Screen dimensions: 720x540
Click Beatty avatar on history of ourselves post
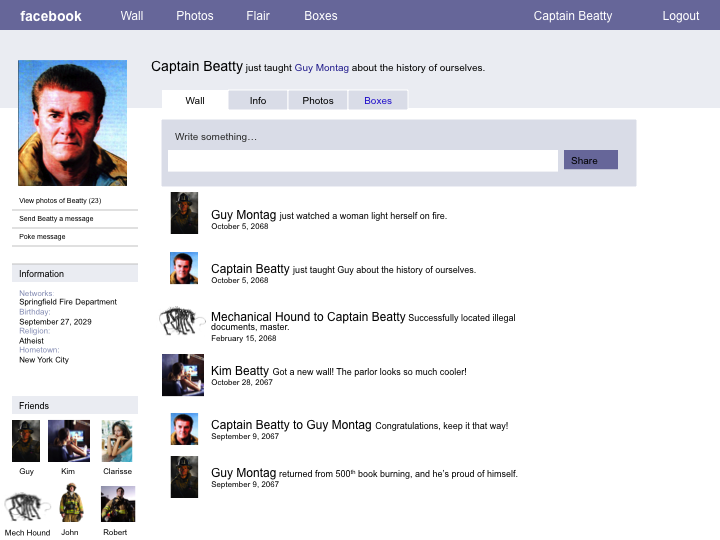pyautogui.click(x=184, y=268)
